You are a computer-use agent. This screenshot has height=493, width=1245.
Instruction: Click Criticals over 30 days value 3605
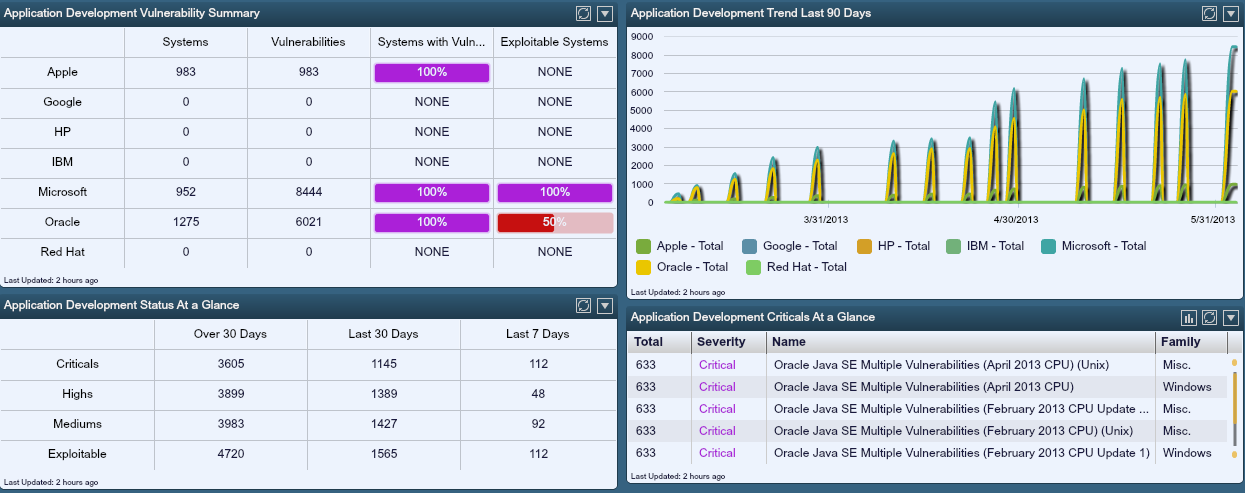tap(231, 364)
